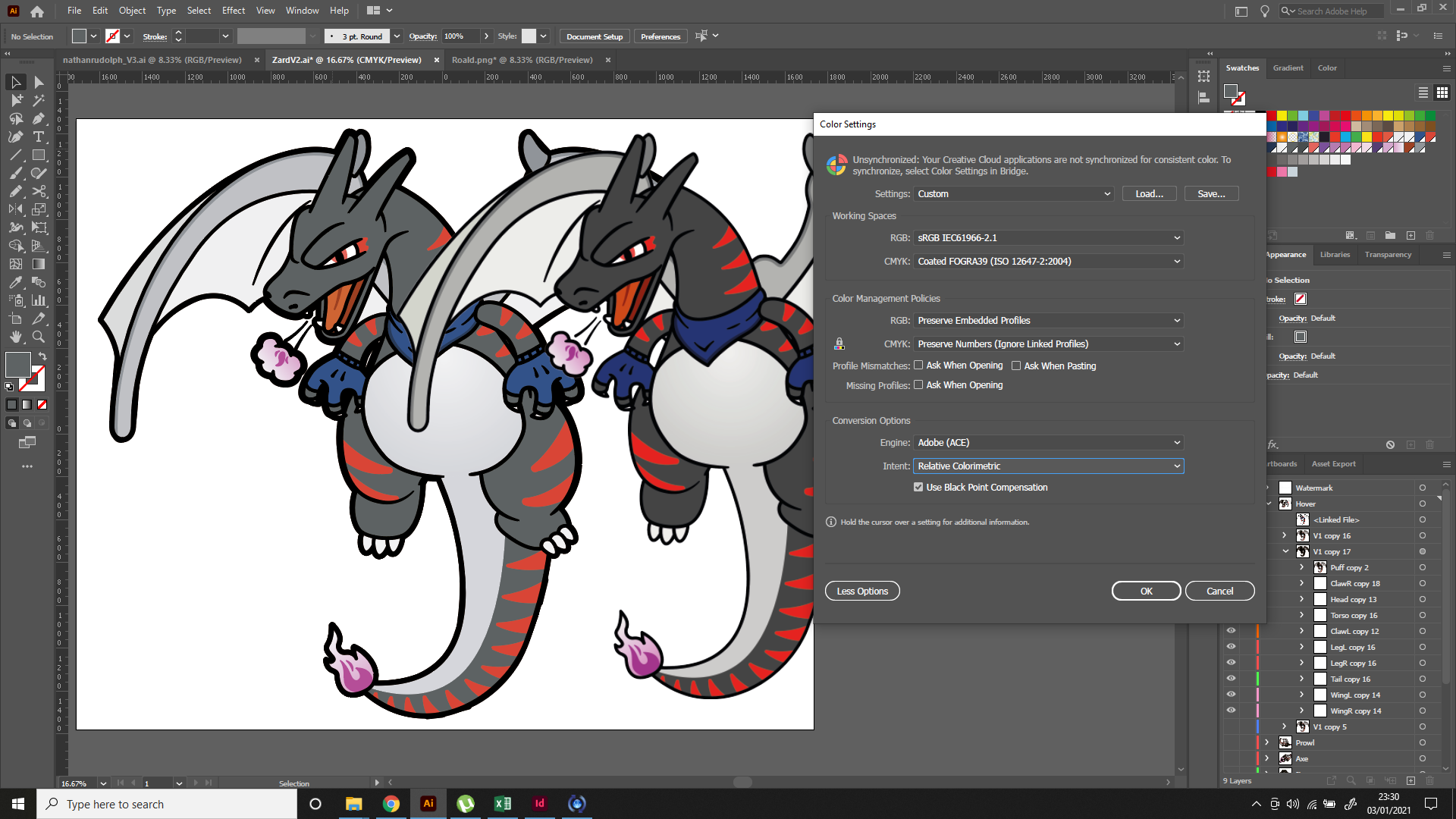This screenshot has width=1456, height=819.
Task: Collapse the V1 copy 17 sublayer
Action: coord(1285,551)
